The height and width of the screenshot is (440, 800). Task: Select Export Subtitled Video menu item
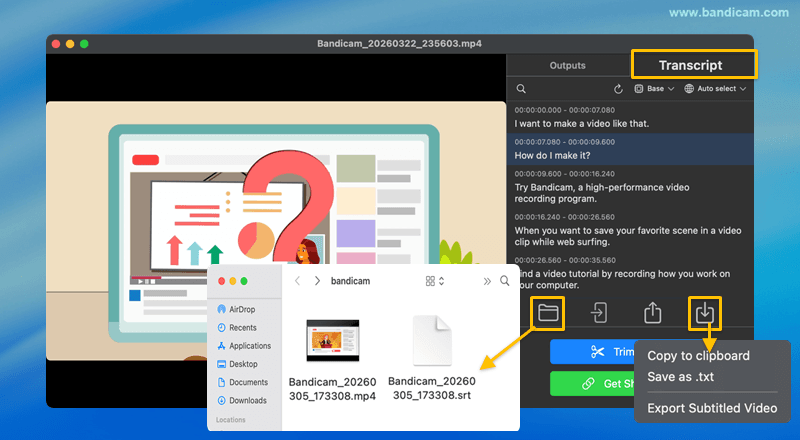tap(711, 408)
